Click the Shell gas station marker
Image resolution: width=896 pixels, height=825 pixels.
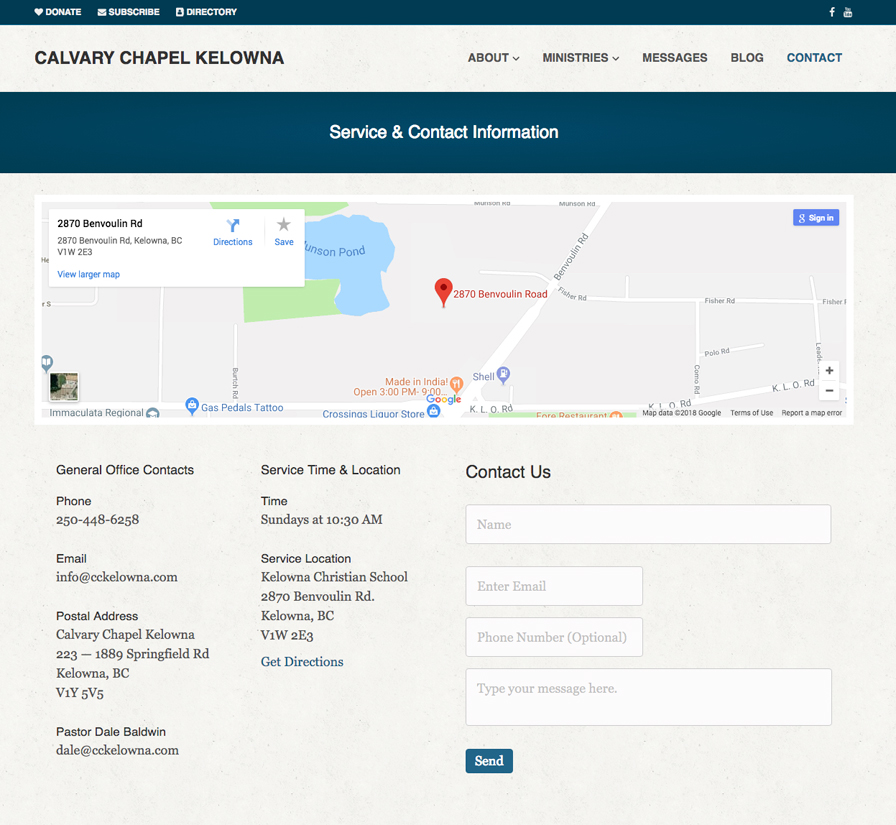tap(503, 375)
